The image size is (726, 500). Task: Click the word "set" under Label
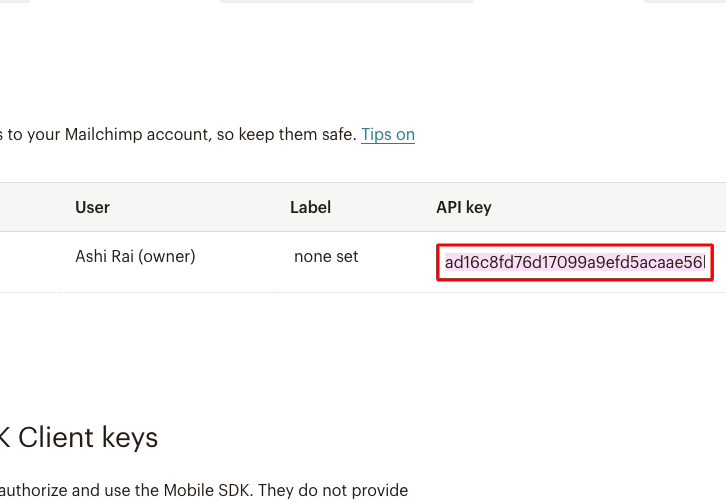click(346, 256)
